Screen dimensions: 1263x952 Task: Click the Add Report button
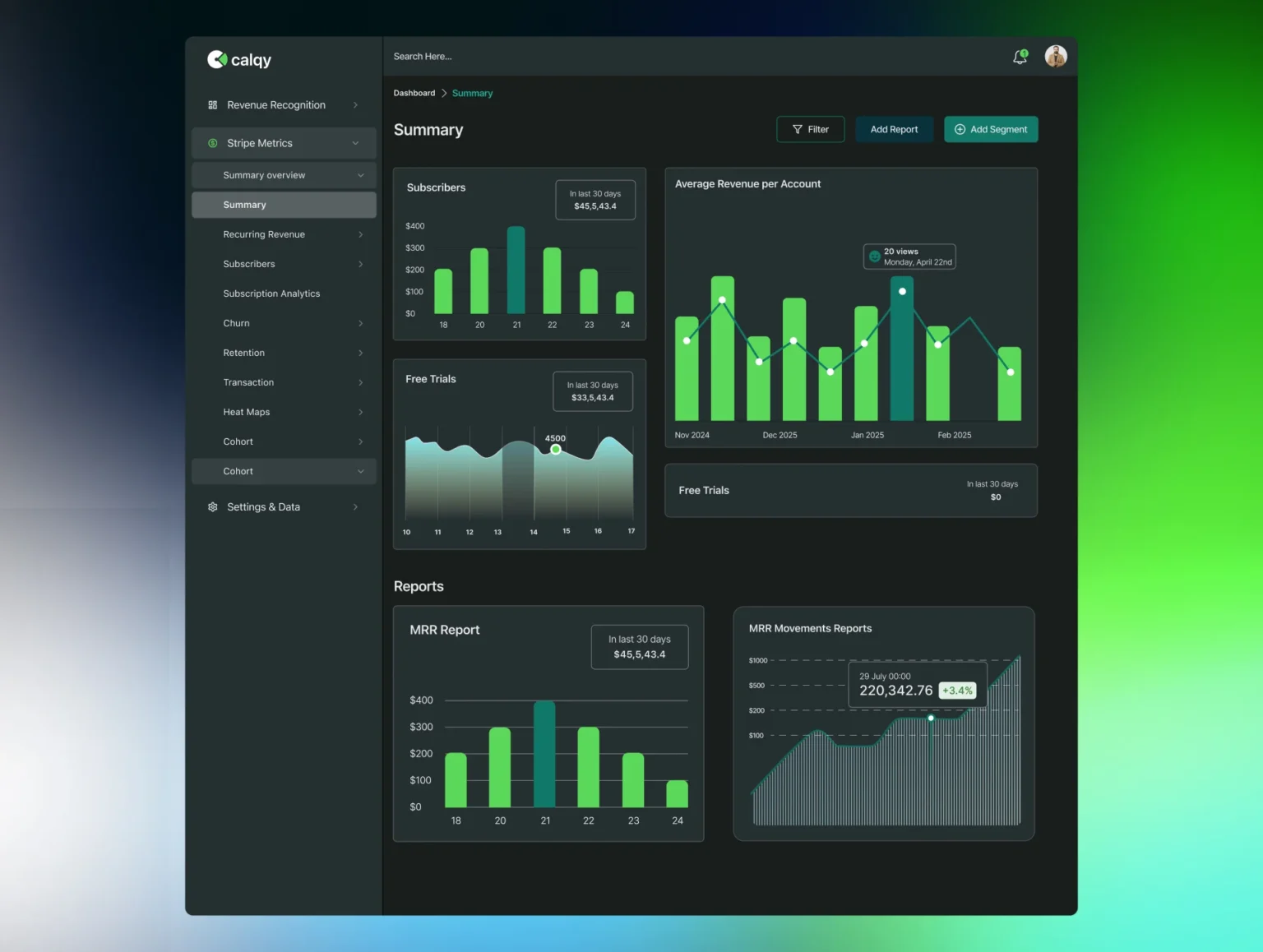coord(894,129)
